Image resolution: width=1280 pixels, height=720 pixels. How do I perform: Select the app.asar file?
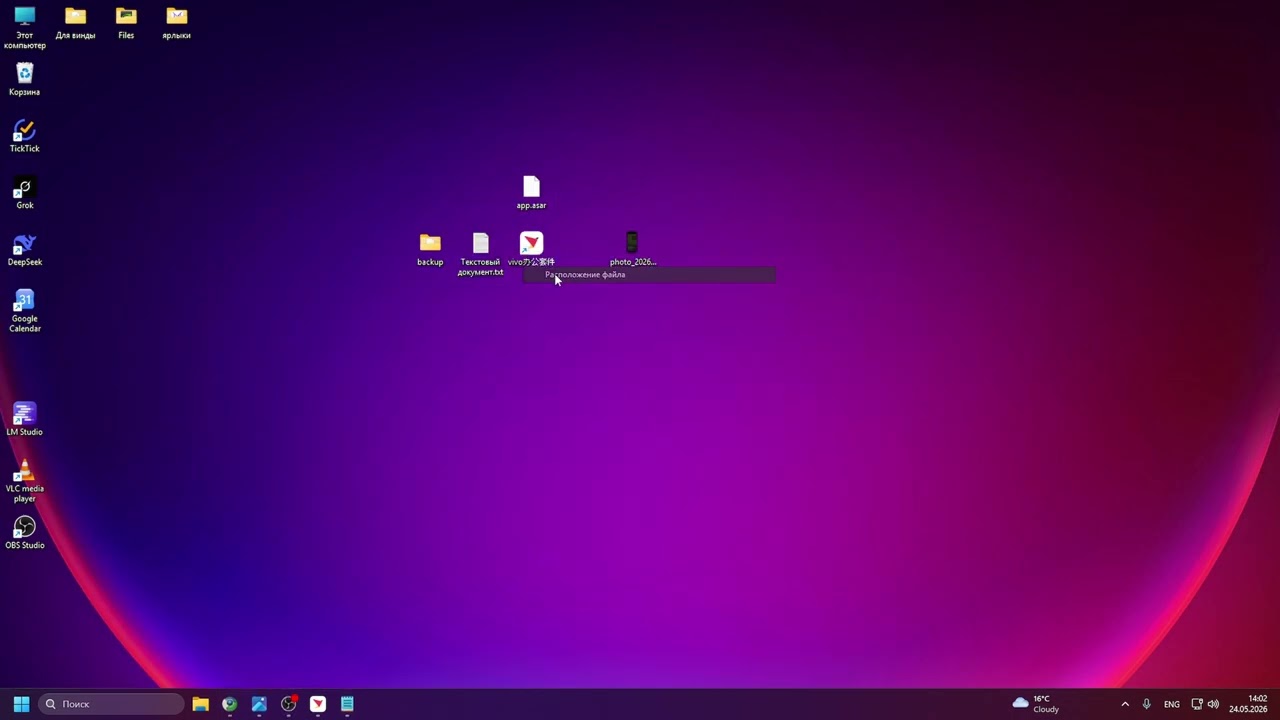pos(531,193)
